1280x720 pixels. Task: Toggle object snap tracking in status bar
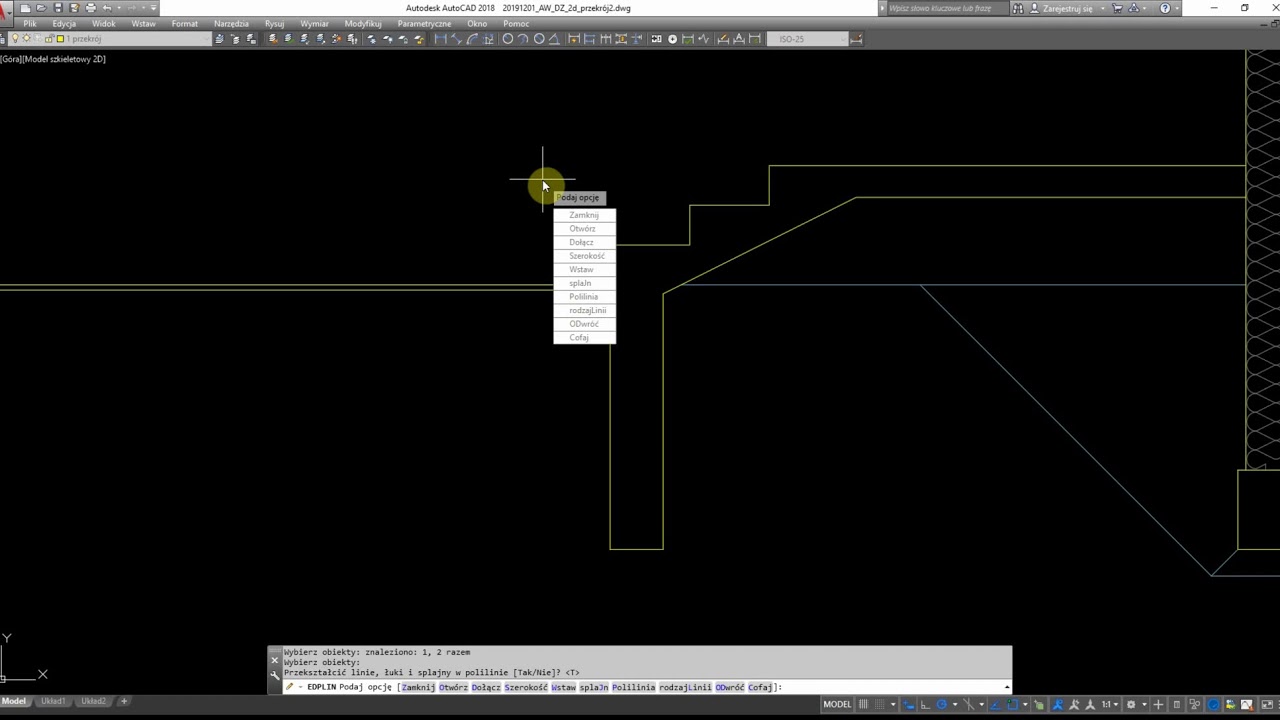pyautogui.click(x=996, y=704)
